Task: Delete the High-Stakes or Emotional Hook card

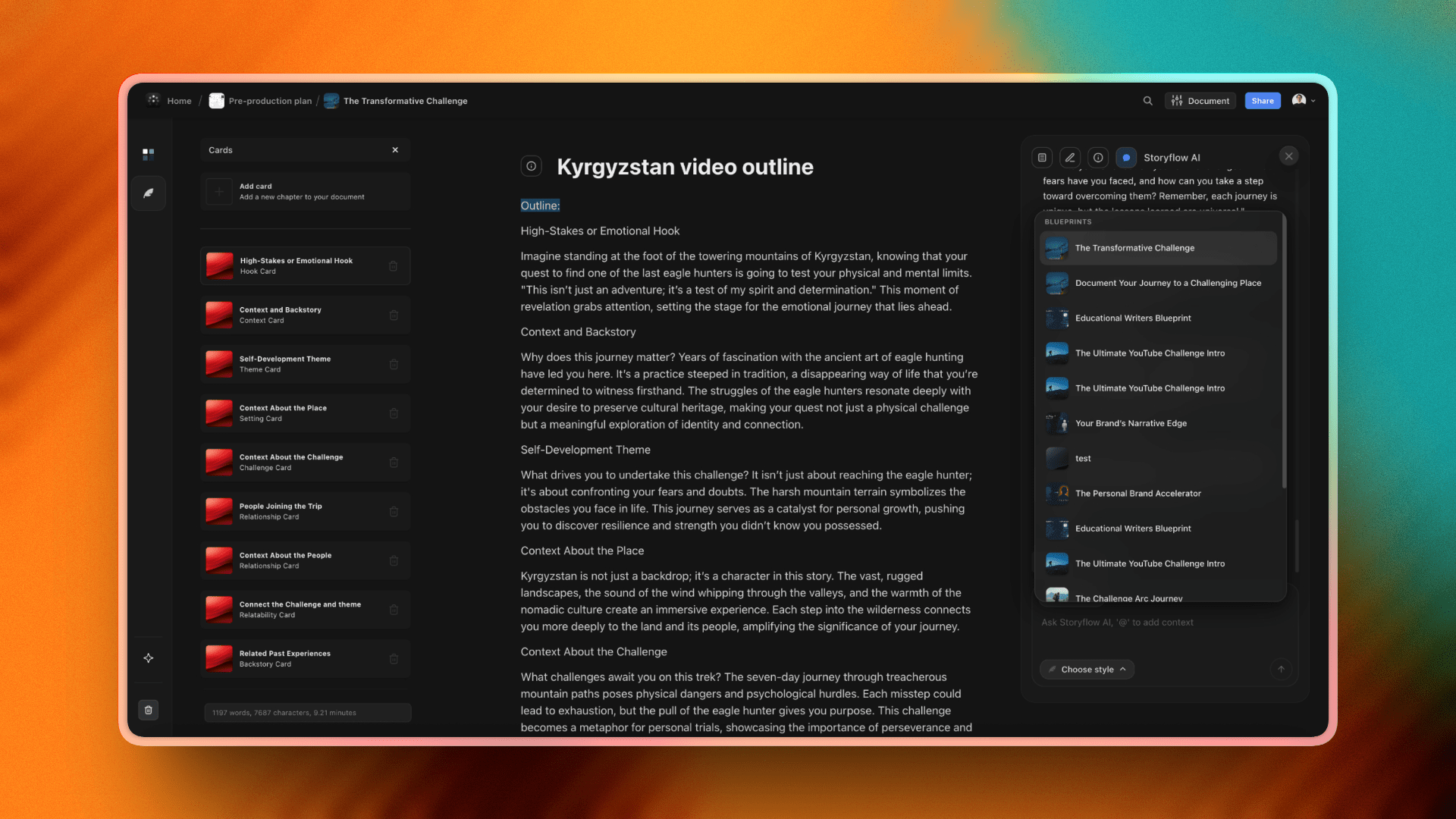Action: 394,265
